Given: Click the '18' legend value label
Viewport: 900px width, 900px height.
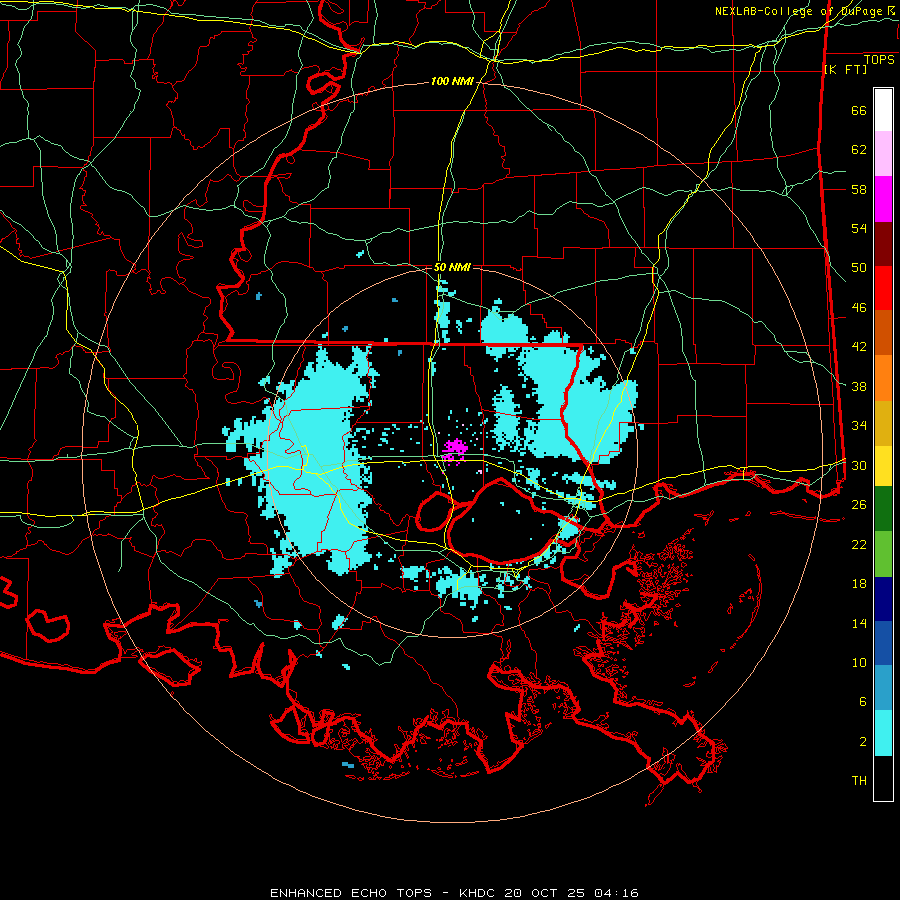Looking at the screenshot, I should click(x=859, y=584).
